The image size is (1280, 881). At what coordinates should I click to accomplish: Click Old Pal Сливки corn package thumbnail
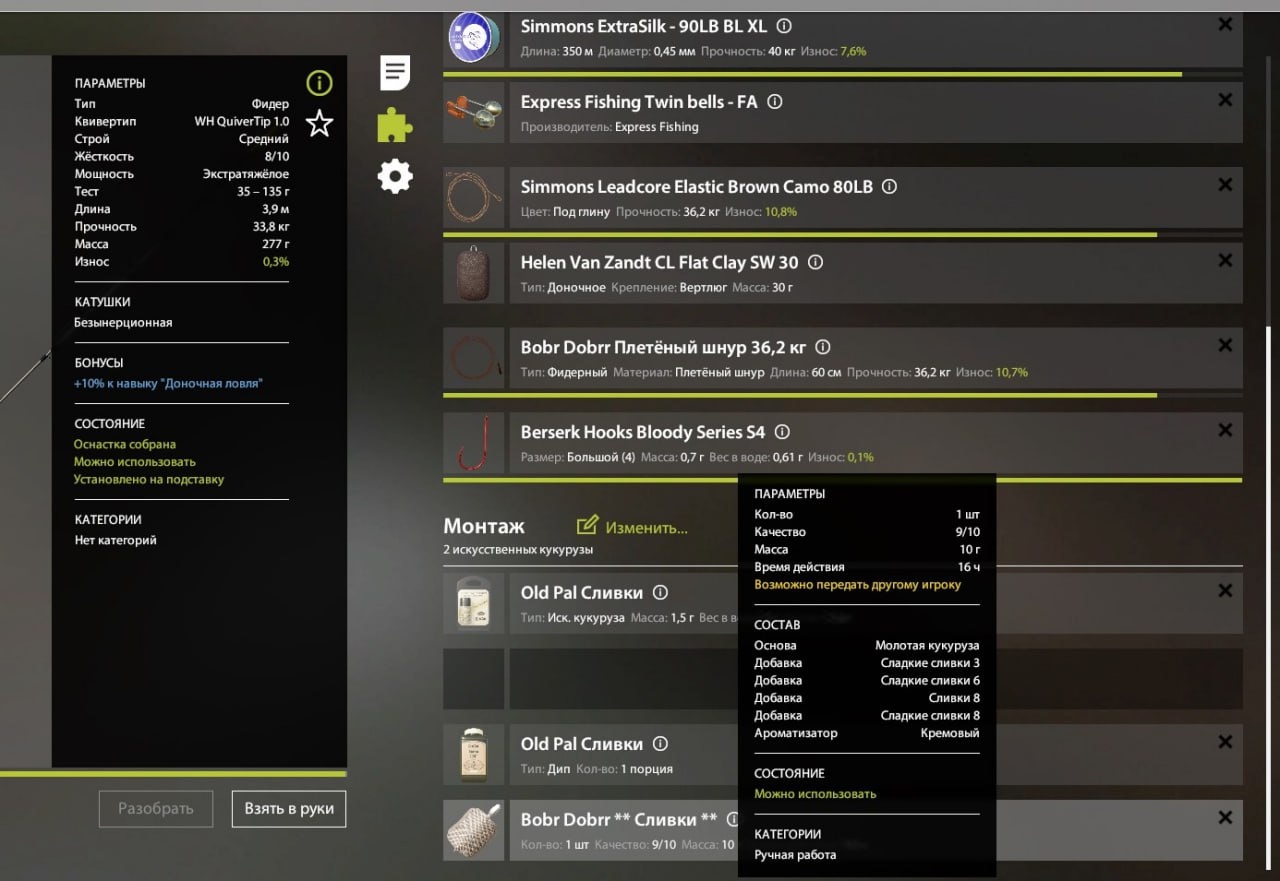474,603
